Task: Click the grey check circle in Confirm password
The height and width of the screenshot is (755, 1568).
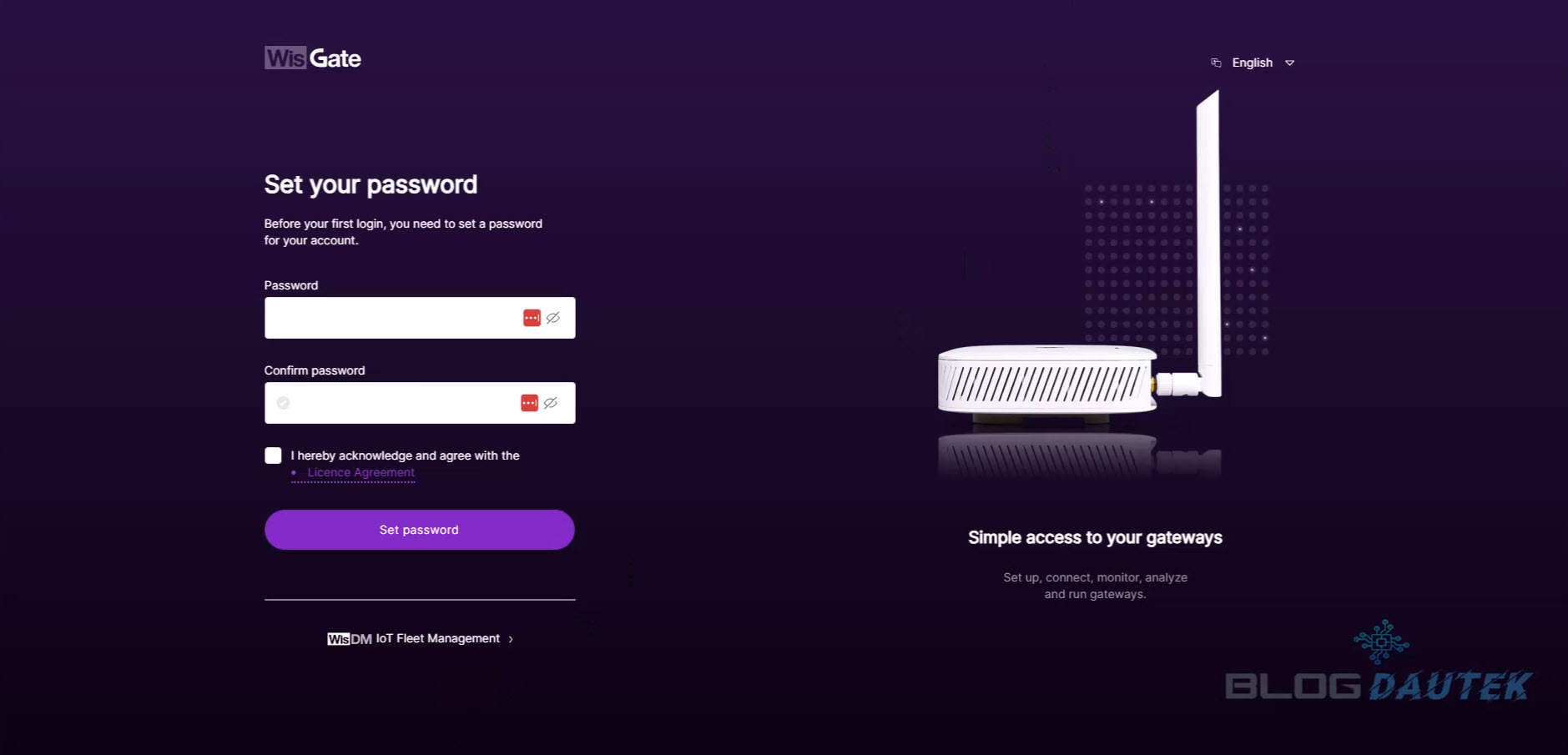Action: 283,403
